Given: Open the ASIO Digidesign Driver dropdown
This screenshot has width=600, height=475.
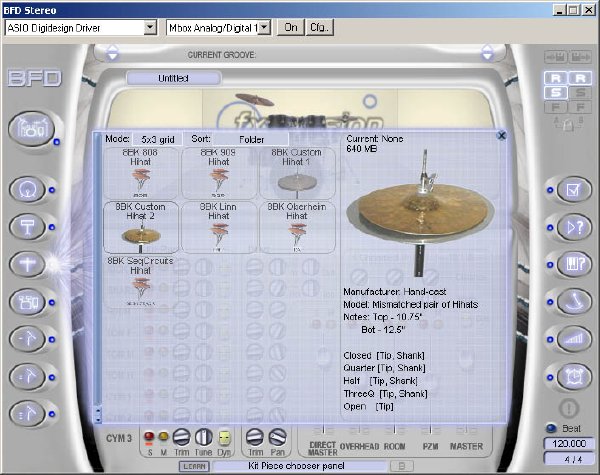Looking at the screenshot, I should [150, 28].
